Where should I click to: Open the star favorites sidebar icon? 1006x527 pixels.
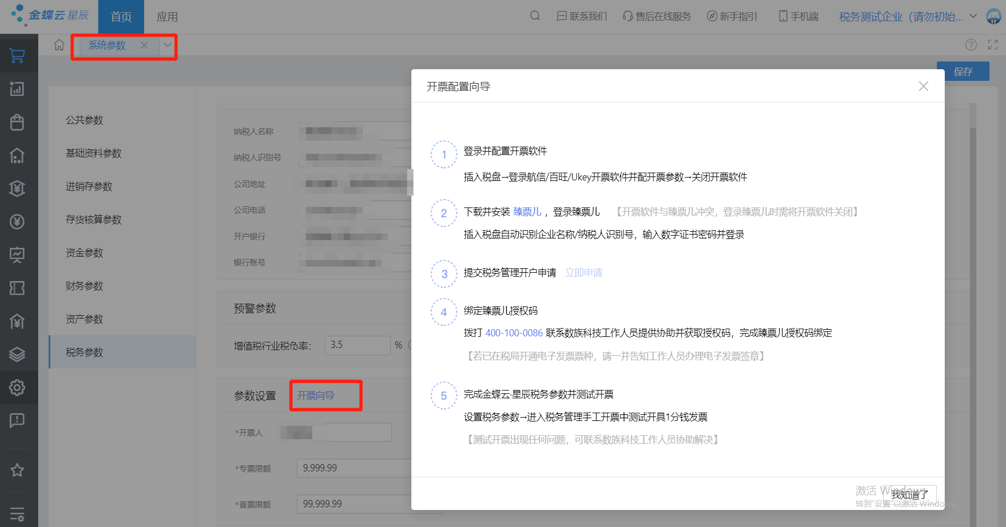17,470
